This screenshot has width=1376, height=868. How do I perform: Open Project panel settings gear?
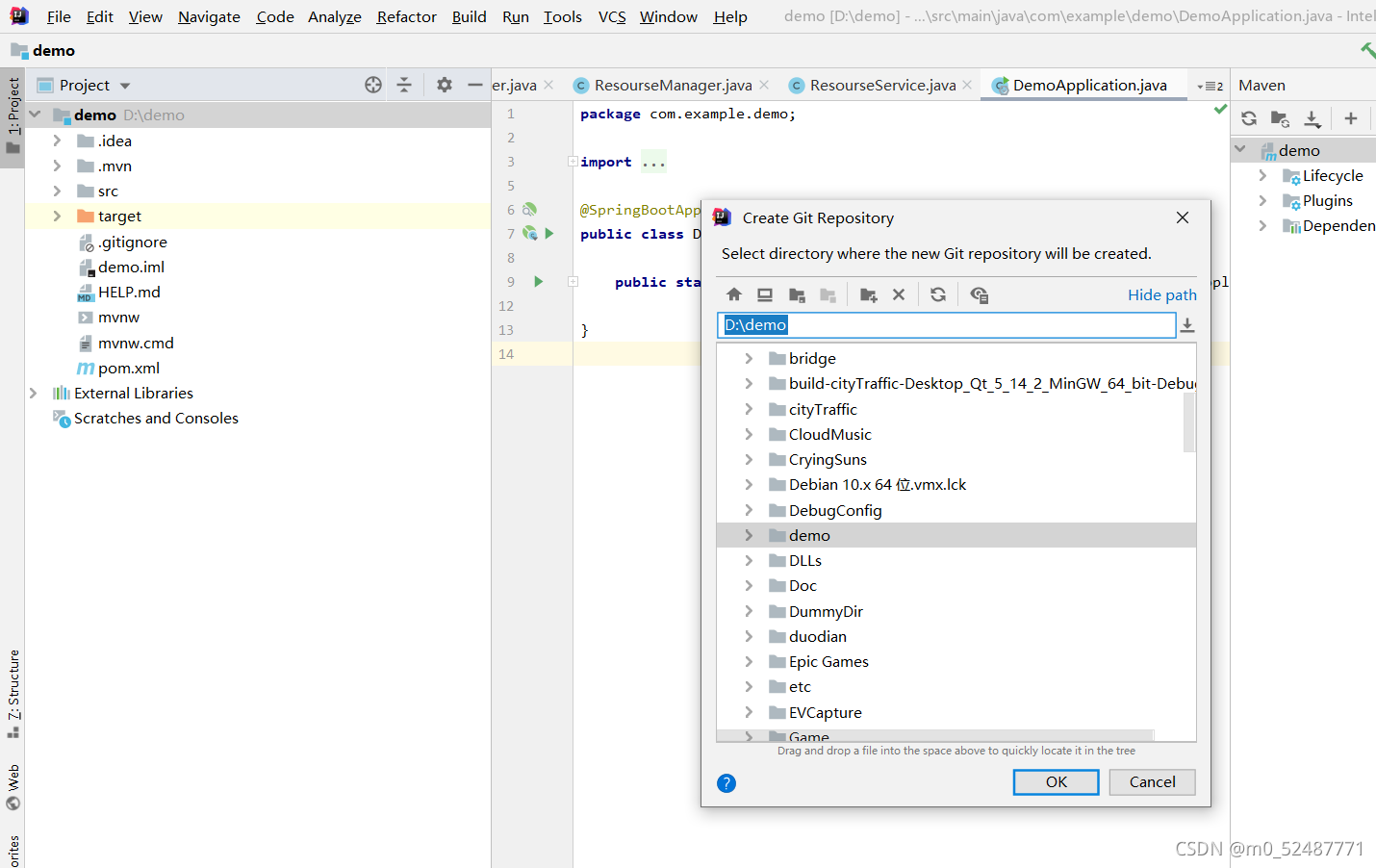click(444, 85)
